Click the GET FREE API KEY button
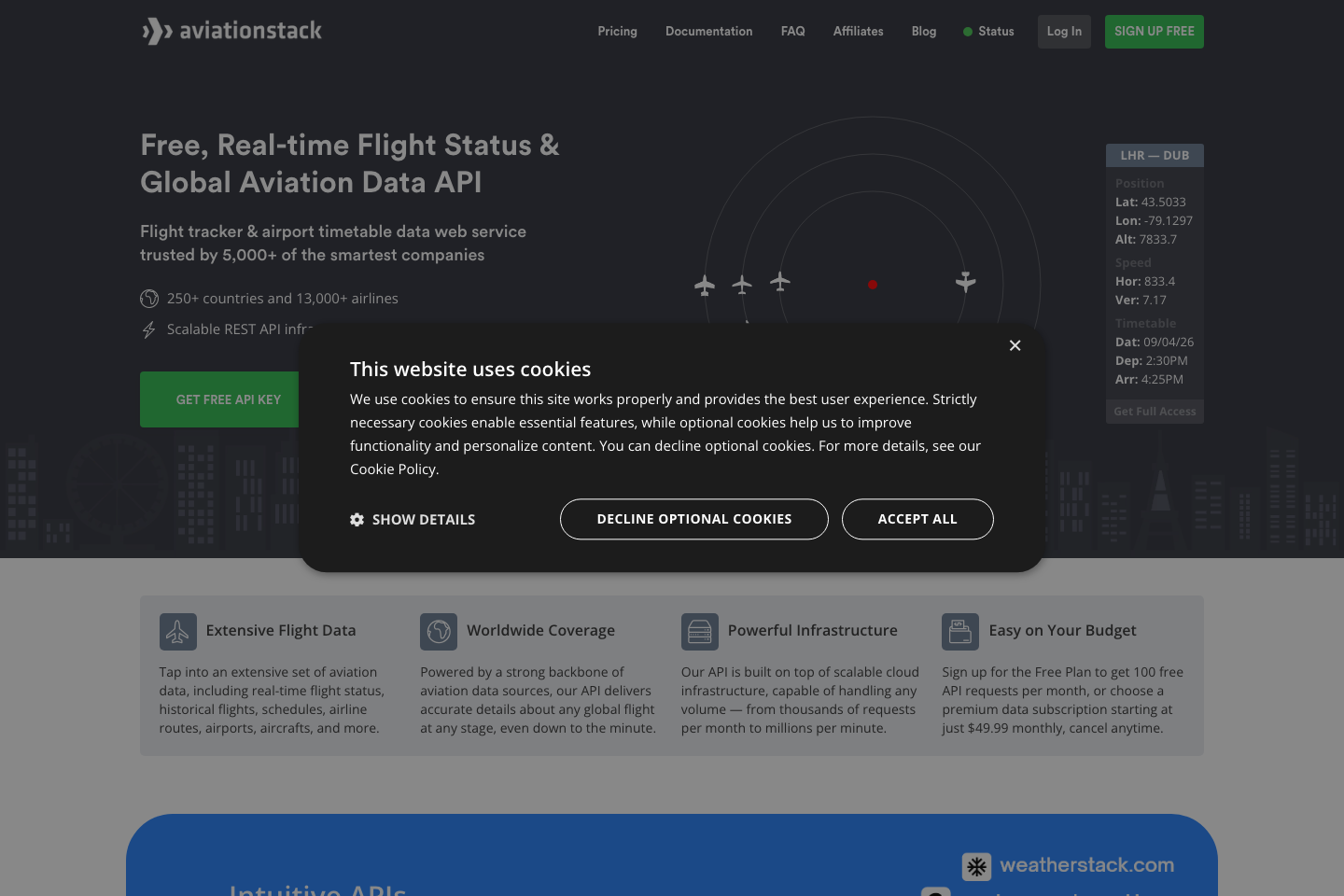1344x896 pixels. coord(228,399)
